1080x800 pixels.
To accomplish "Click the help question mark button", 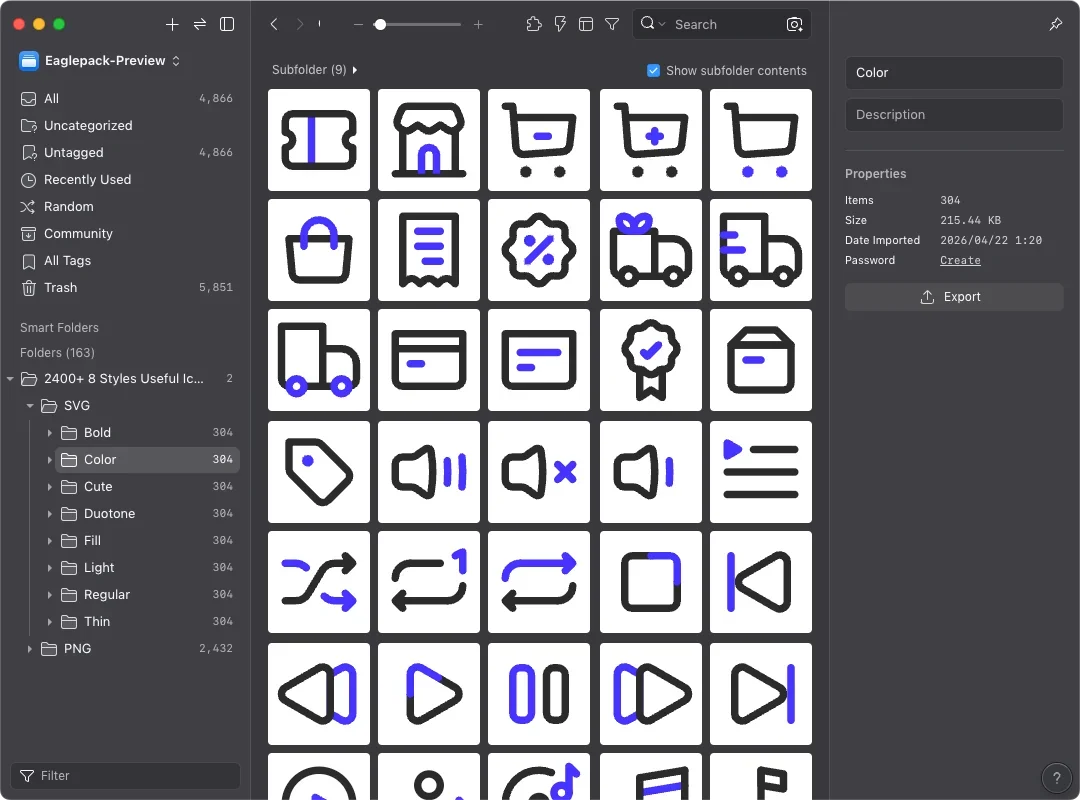I will [1056, 778].
